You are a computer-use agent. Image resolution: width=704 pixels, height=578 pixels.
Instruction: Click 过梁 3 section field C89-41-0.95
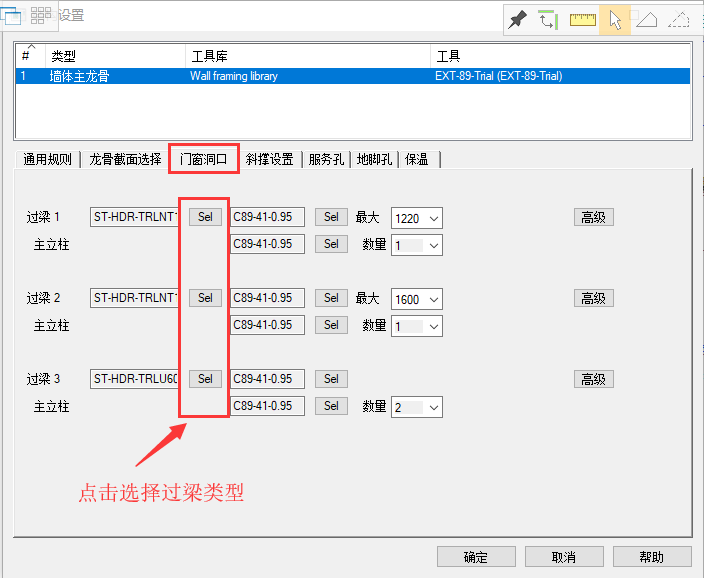pyautogui.click(x=268, y=379)
